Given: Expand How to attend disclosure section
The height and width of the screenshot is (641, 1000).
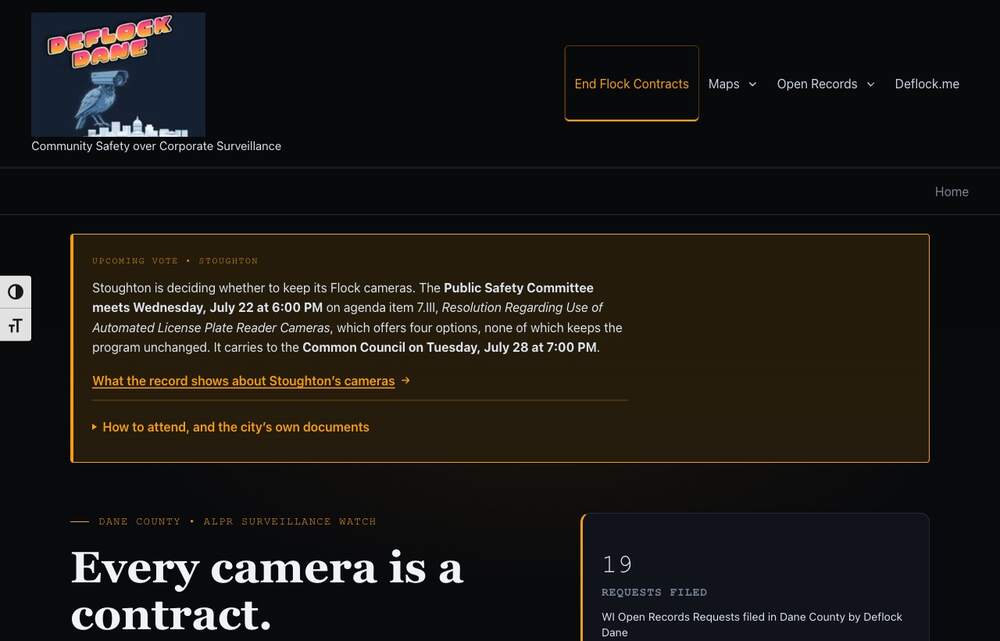Looking at the screenshot, I should pos(230,427).
